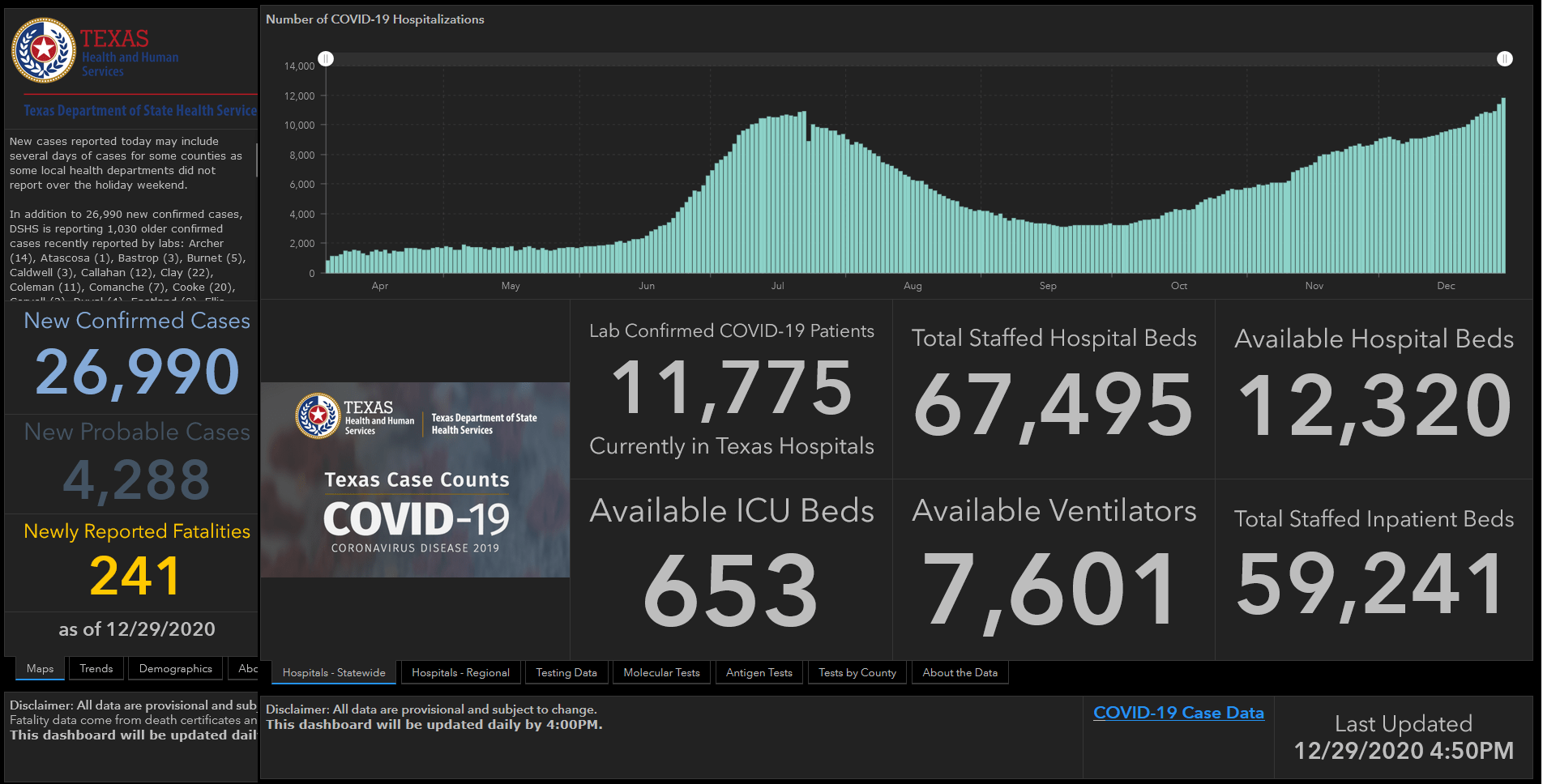The height and width of the screenshot is (784, 1543).
Task: Open the COVID-19 Case Data link
Action: (1178, 713)
